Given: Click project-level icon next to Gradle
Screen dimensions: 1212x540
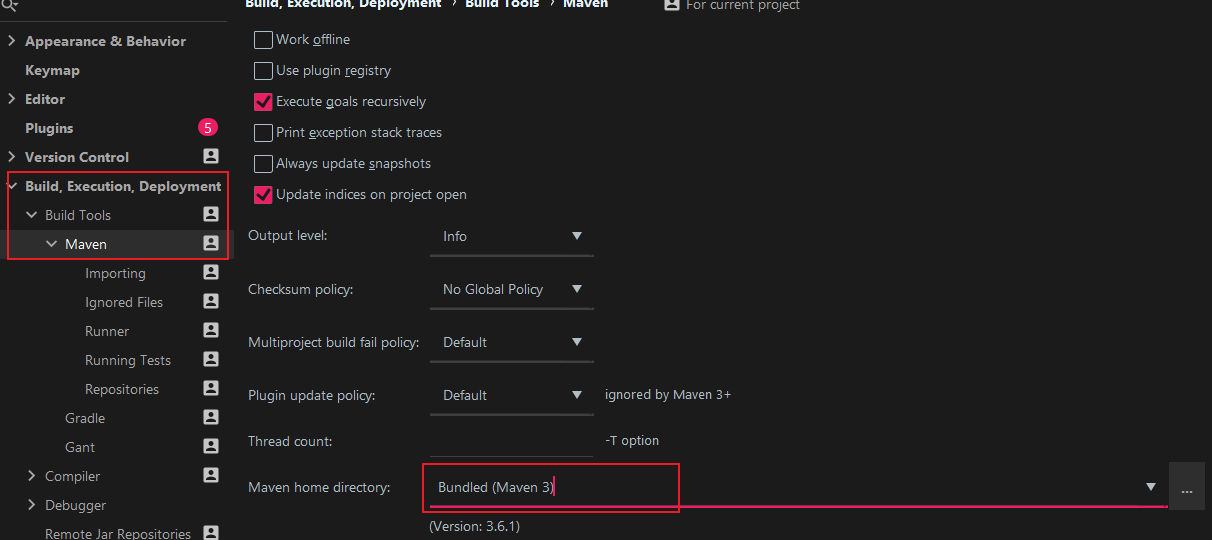Looking at the screenshot, I should tap(210, 418).
